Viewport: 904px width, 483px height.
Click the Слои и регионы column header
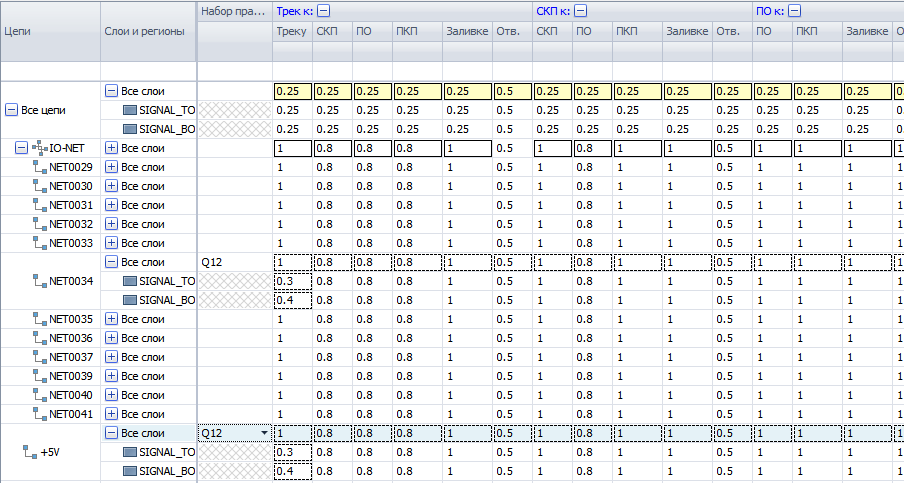pos(148,31)
